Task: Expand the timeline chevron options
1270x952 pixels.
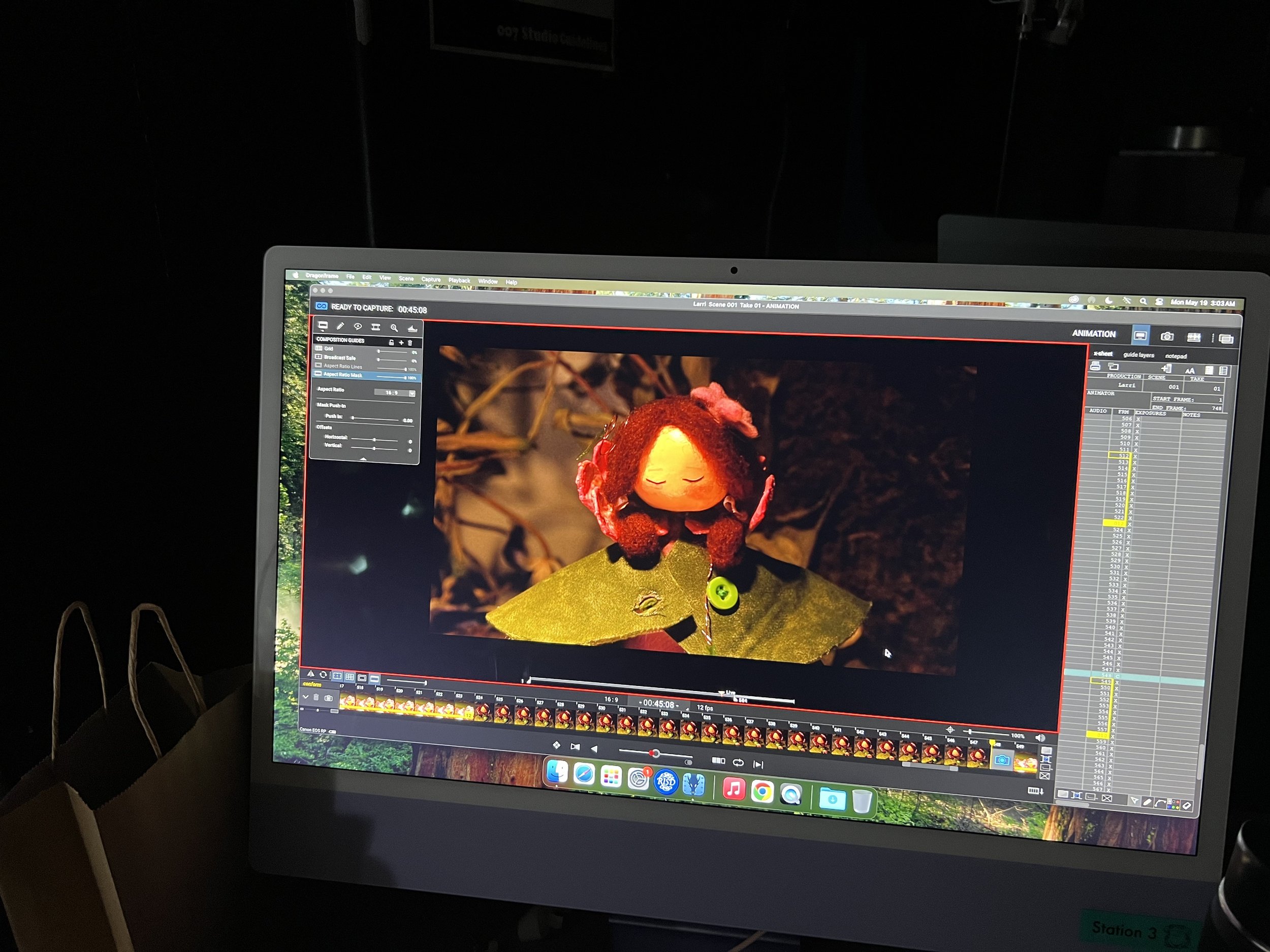Action: pyautogui.click(x=305, y=697)
